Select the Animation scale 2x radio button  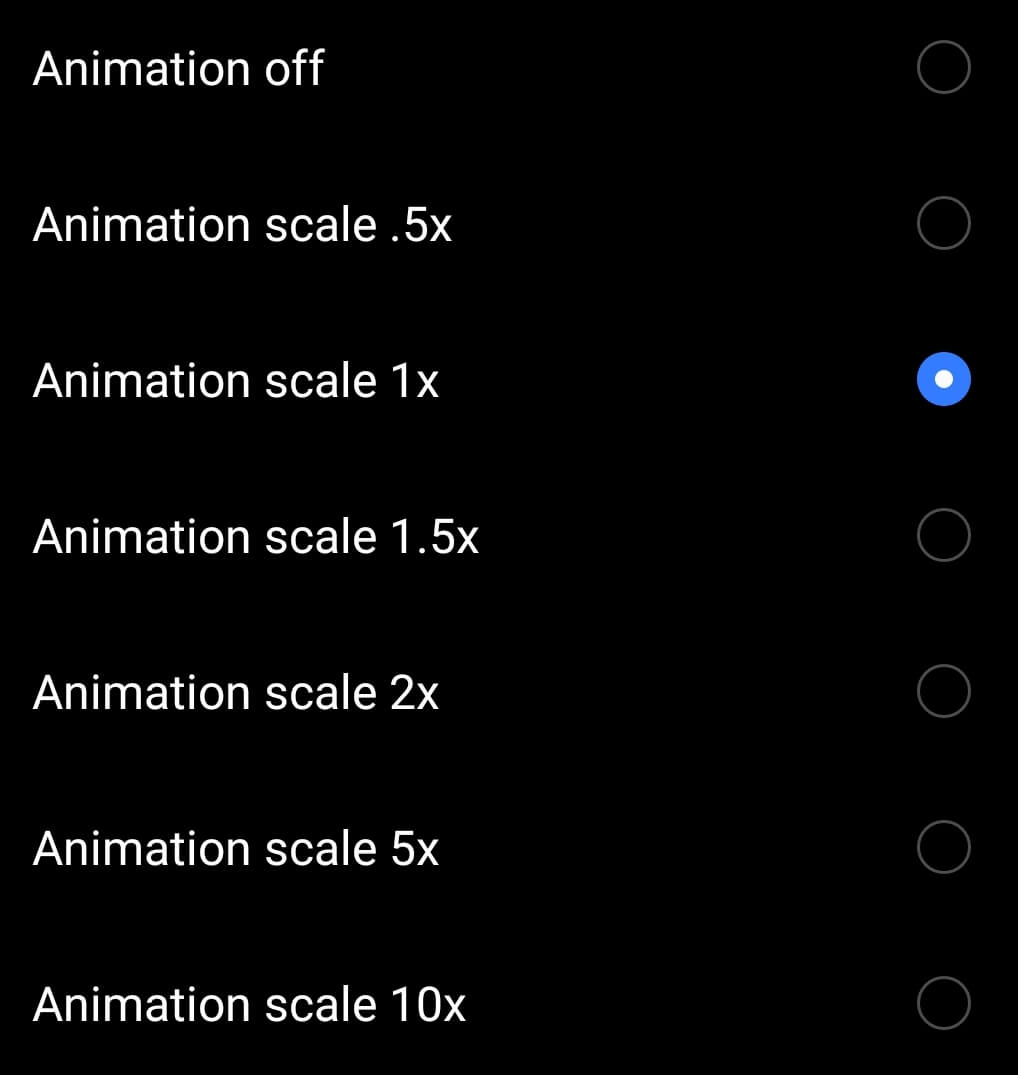[x=943, y=692]
